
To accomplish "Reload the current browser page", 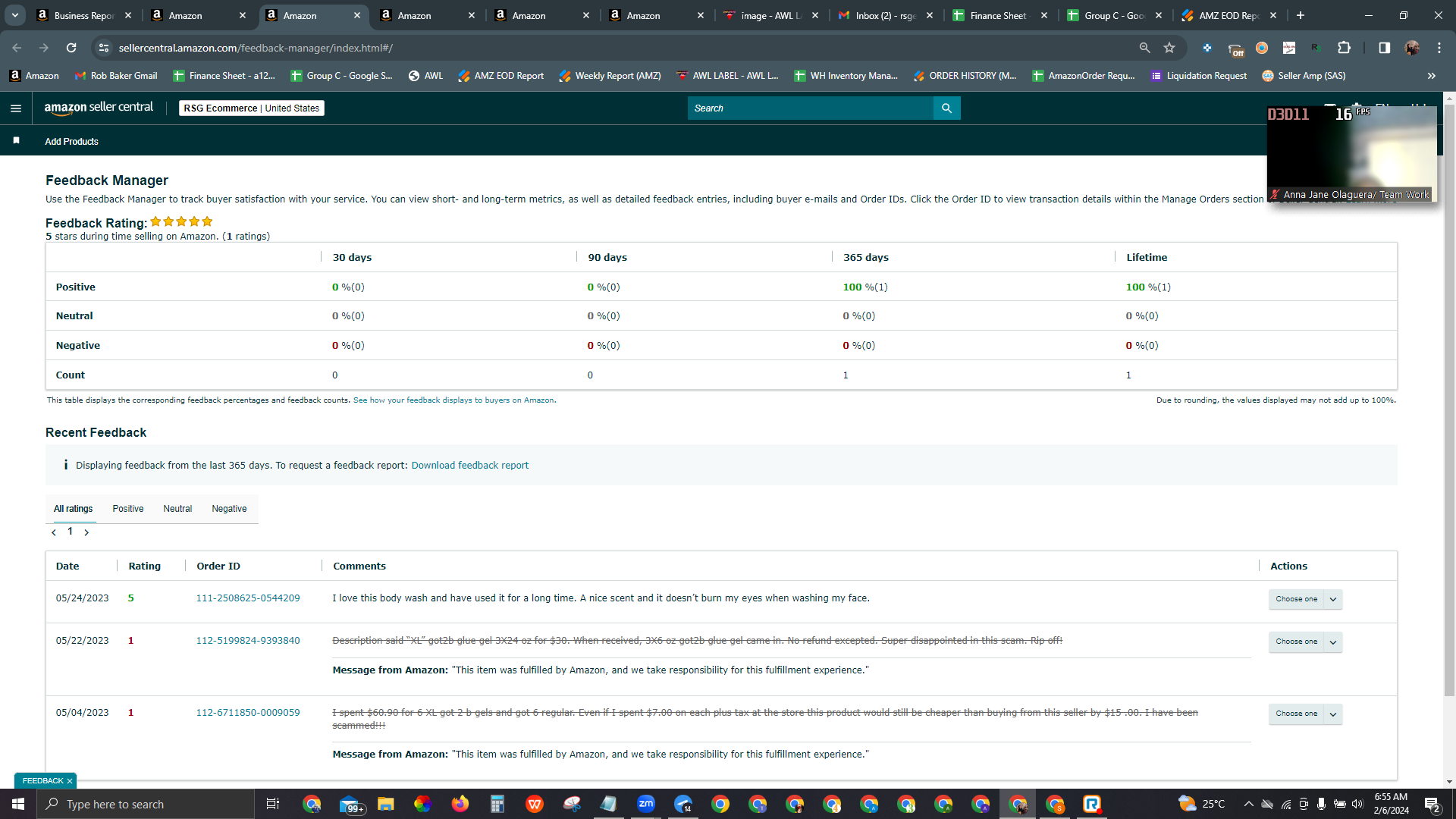I will click(71, 48).
